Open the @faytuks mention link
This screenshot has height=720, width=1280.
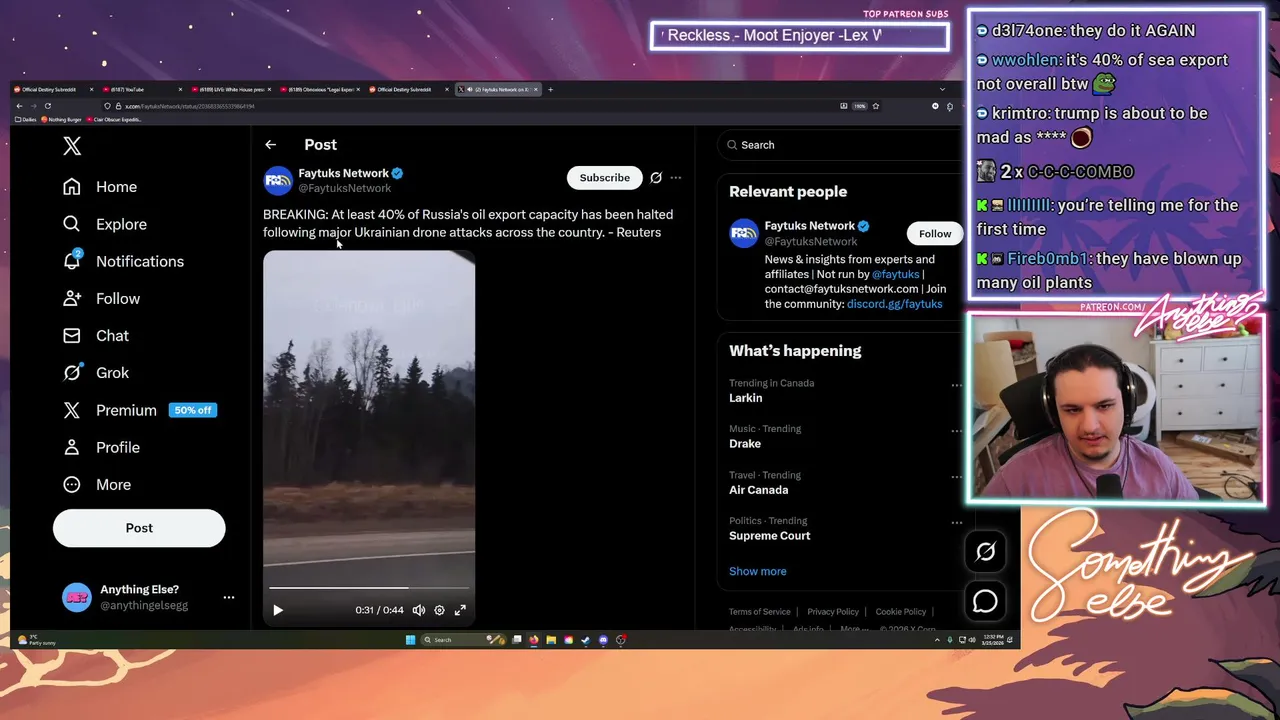pyautogui.click(x=895, y=274)
